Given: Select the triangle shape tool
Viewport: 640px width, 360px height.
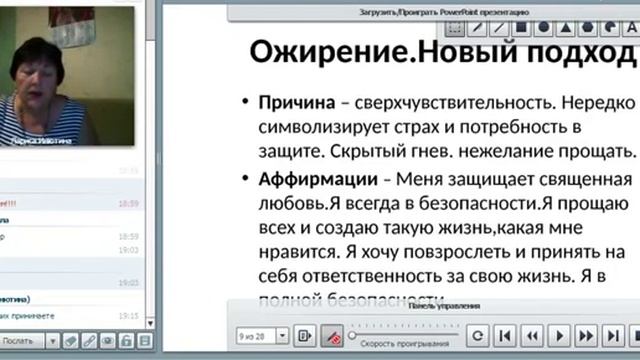Looking at the screenshot, I should point(565,28).
